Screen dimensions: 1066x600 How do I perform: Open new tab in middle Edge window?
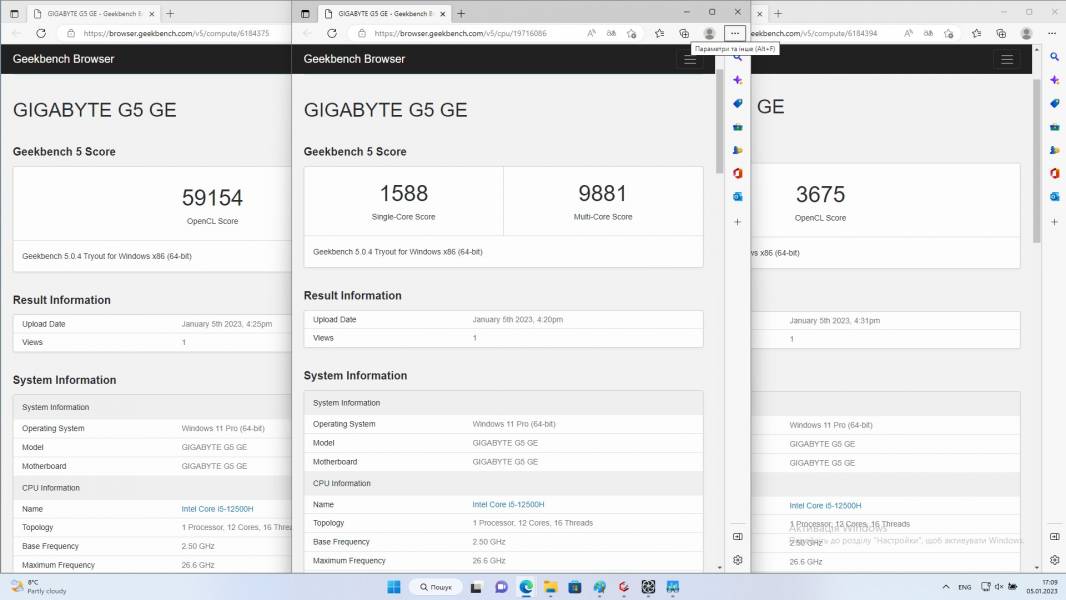(x=461, y=14)
